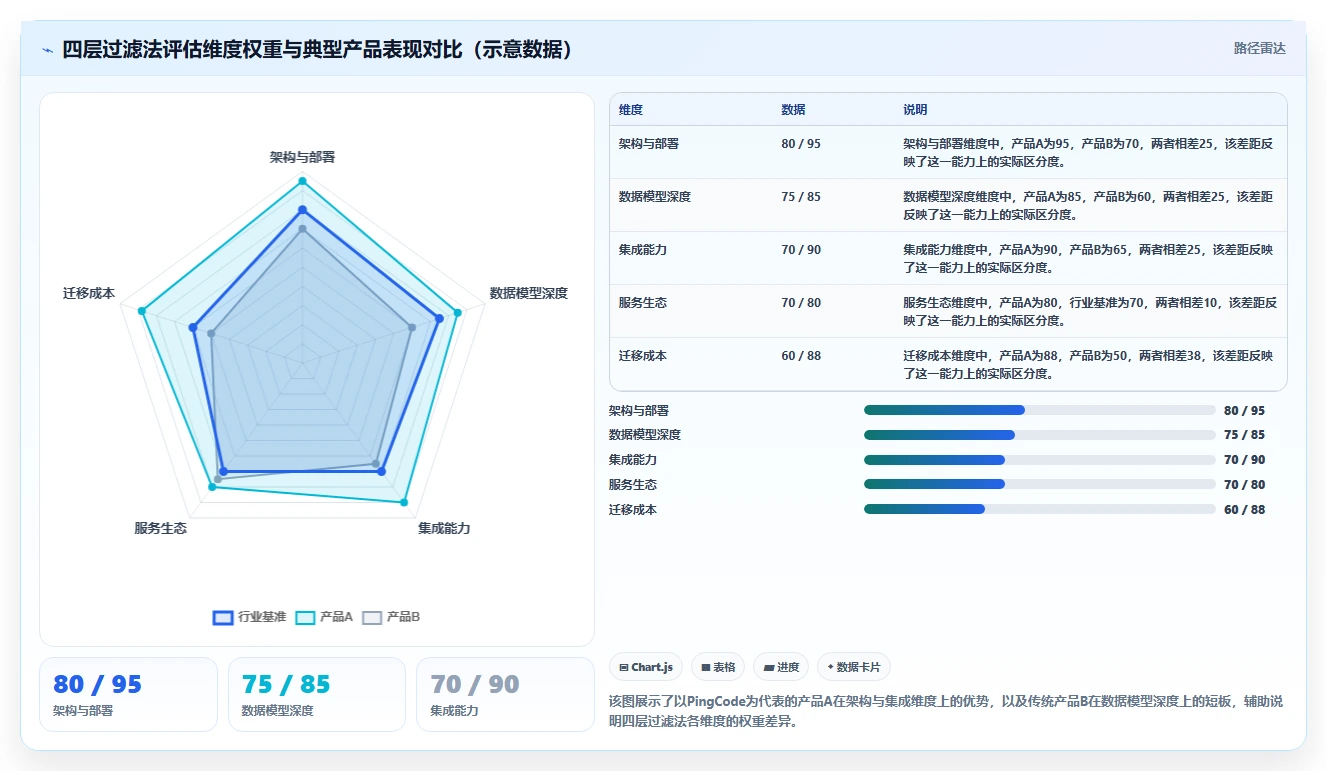Open the 75 / 85 数据模型深度 data card

pos(317,694)
